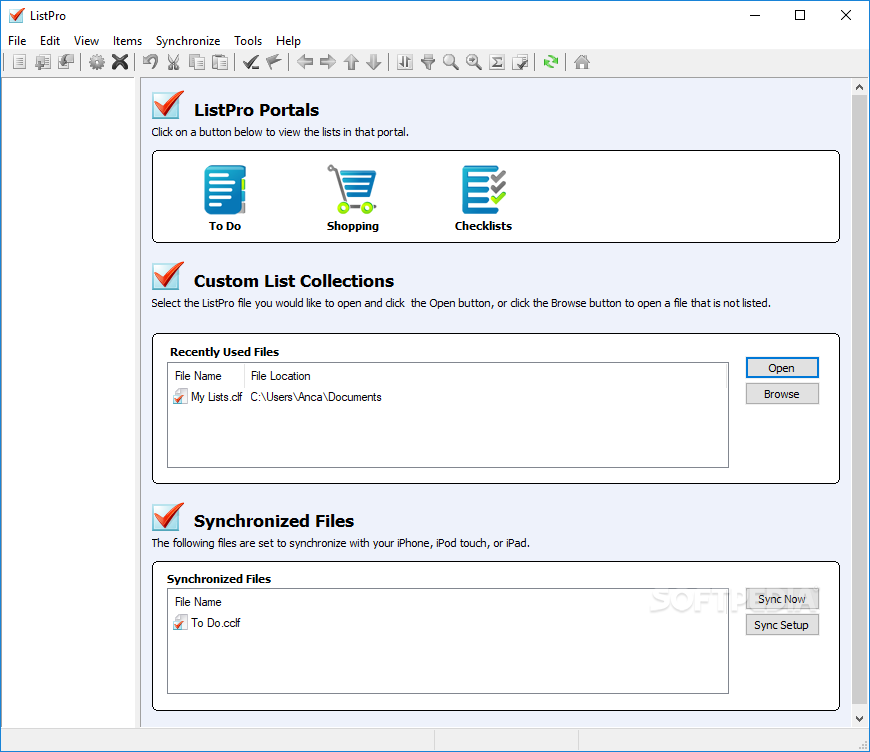
Task: Click the scrollbar down arrow
Action: pyautogui.click(x=859, y=719)
